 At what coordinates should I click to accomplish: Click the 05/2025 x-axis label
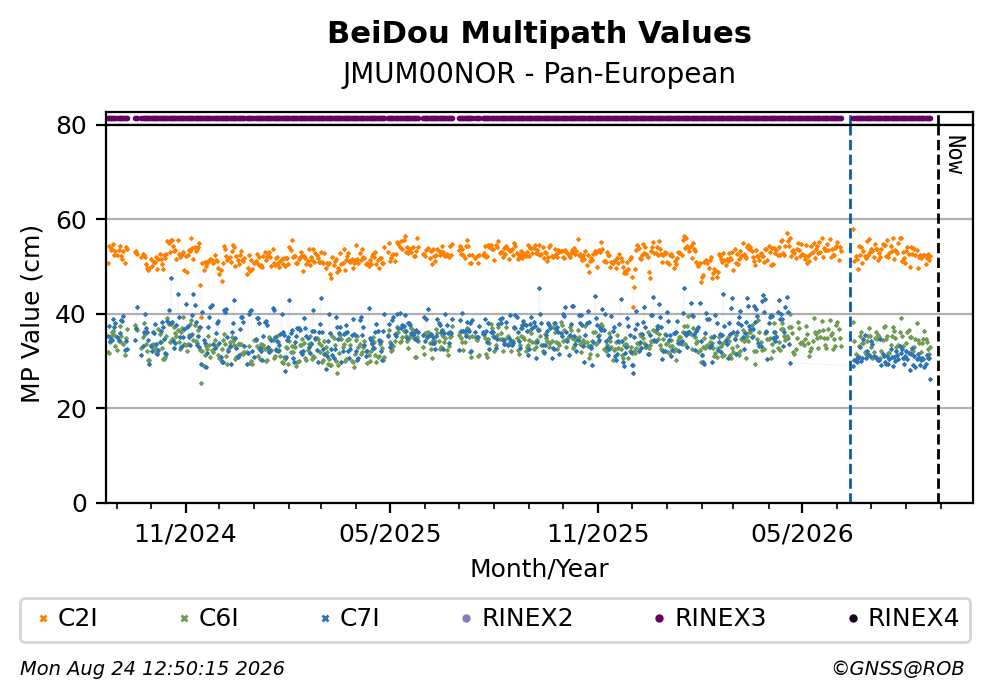pos(389,534)
